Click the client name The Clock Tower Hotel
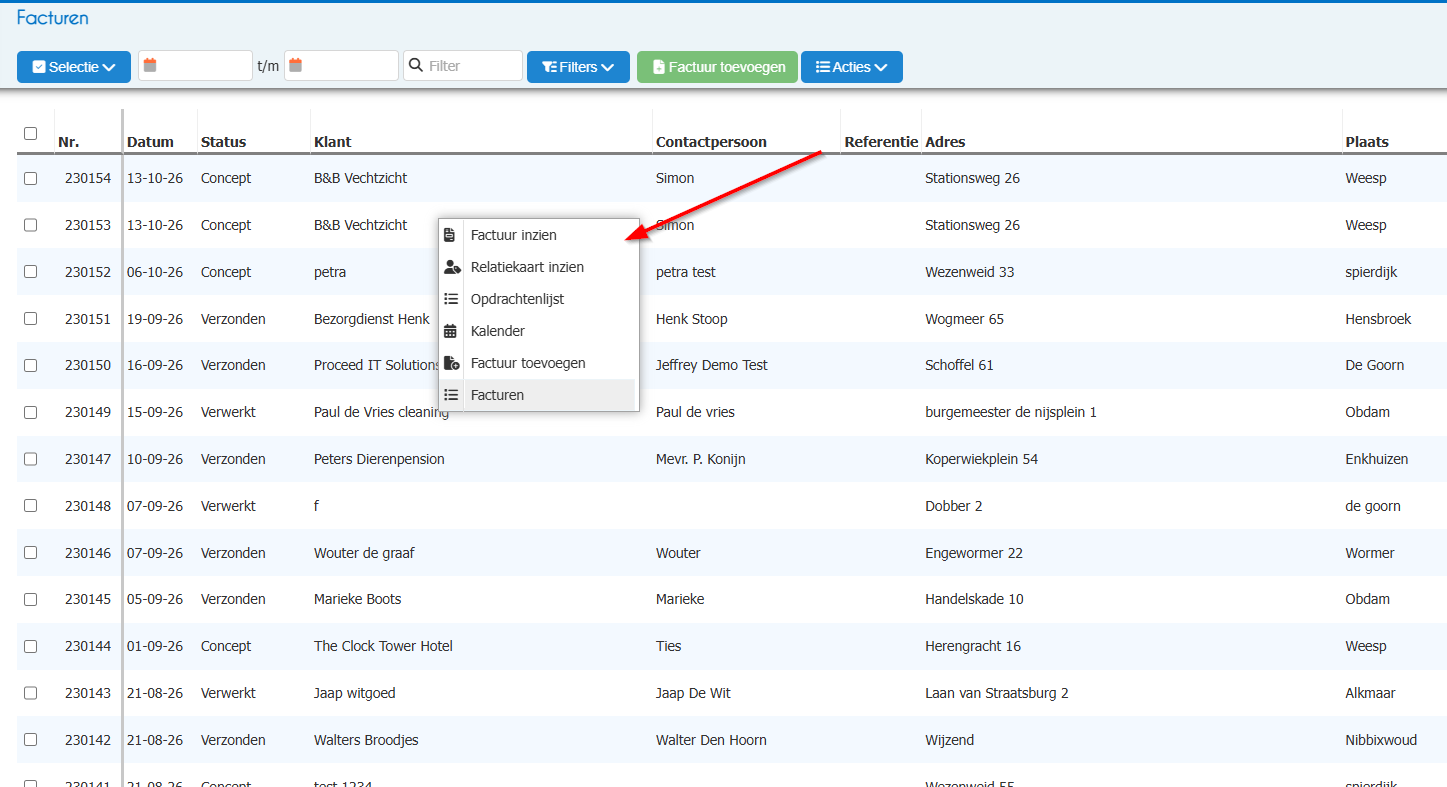This screenshot has height=787, width=1447. (383, 646)
